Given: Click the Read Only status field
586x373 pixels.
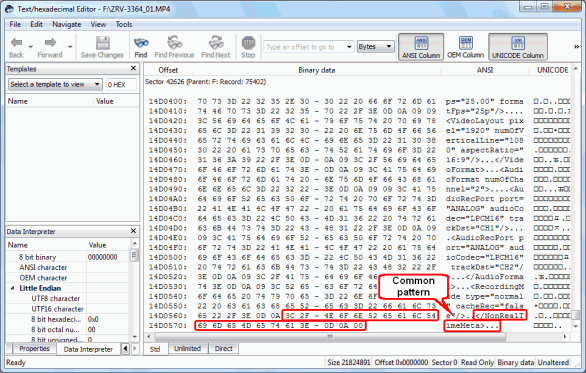Looking at the screenshot, I should coord(477,362).
